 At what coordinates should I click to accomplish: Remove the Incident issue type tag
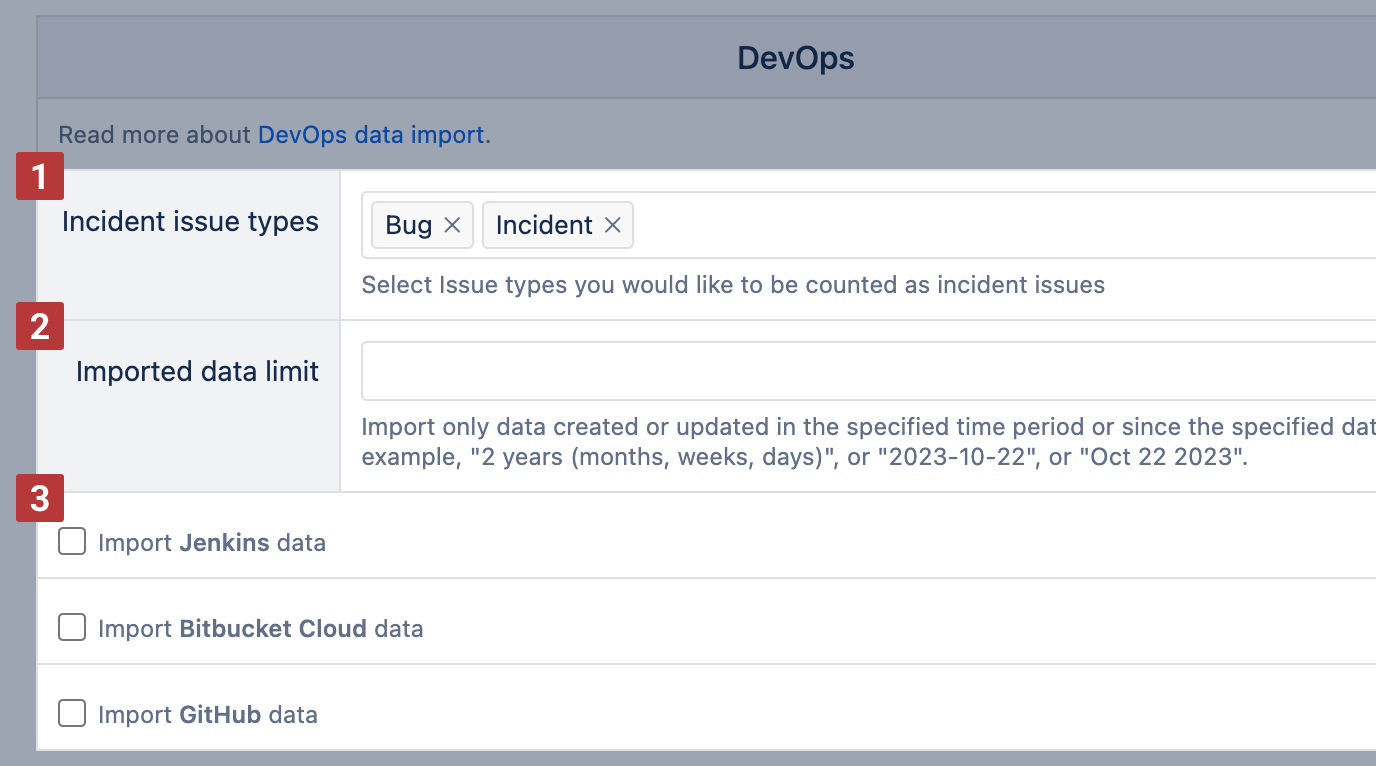[x=613, y=225]
